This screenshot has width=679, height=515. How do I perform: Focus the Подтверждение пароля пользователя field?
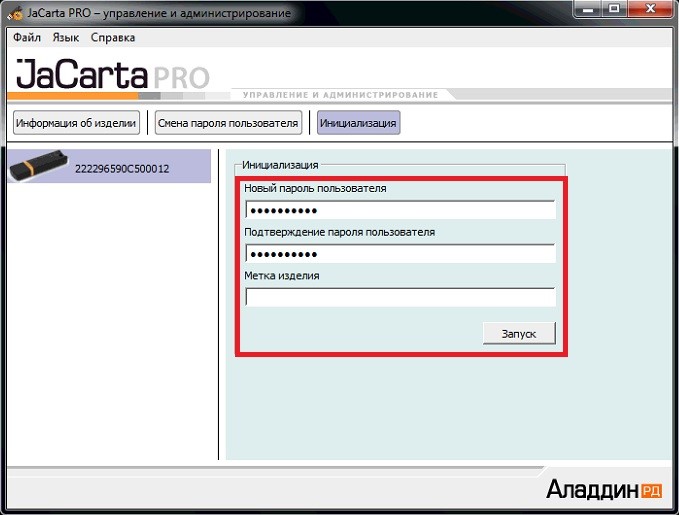coord(400,254)
